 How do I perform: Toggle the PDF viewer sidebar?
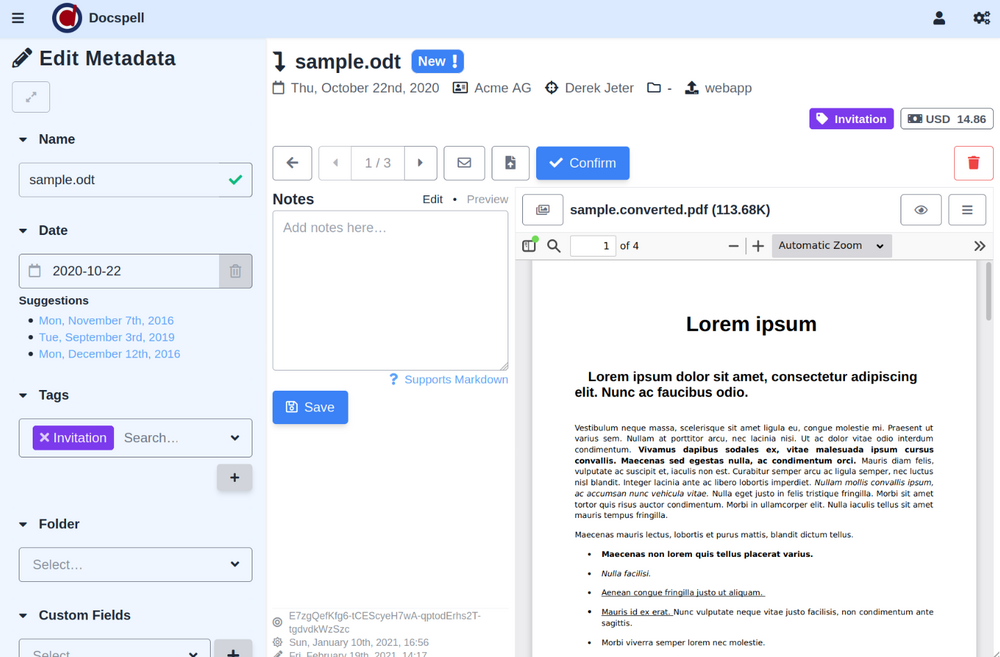click(x=529, y=246)
